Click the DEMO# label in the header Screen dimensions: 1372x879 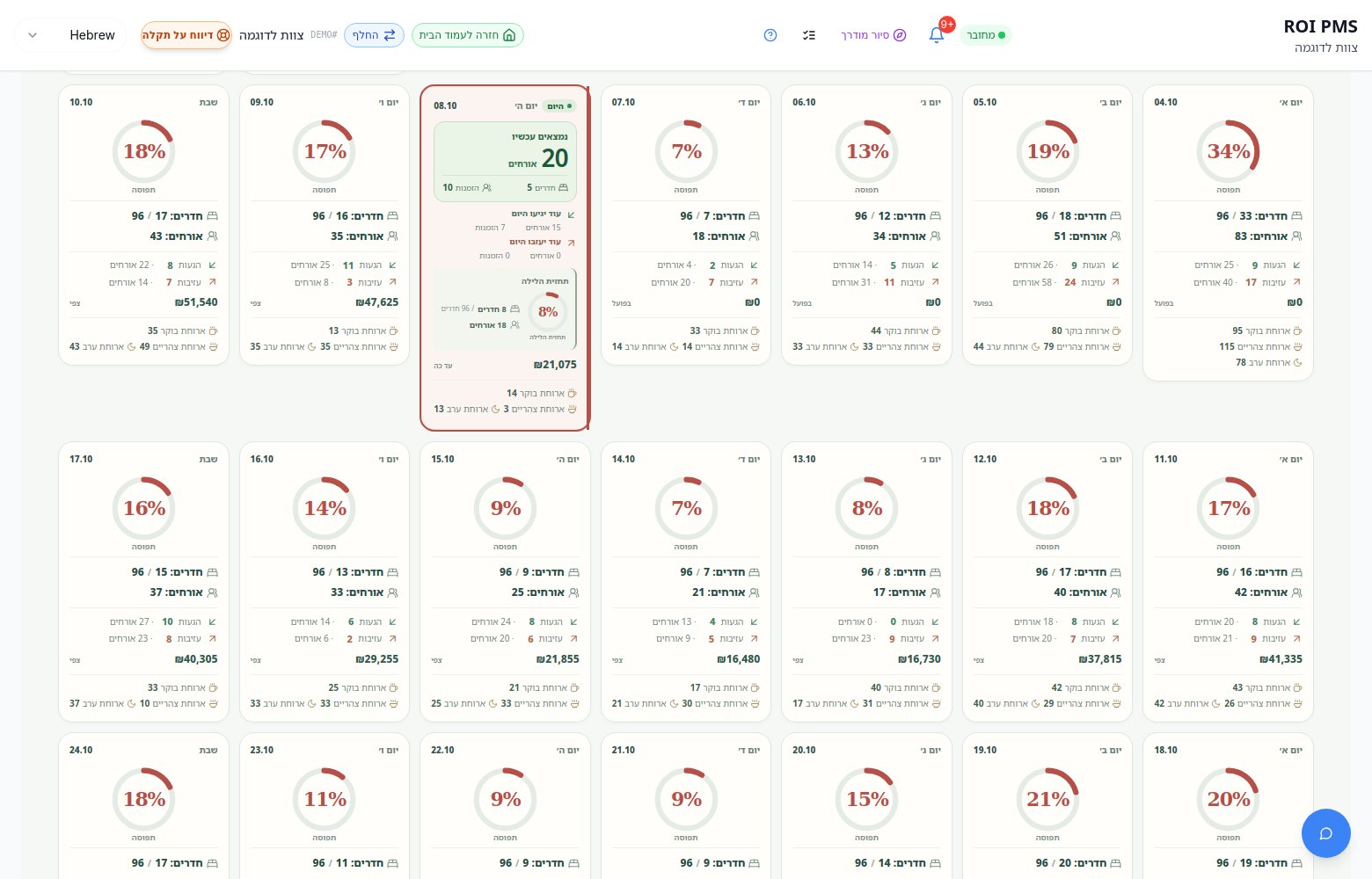pyautogui.click(x=324, y=35)
